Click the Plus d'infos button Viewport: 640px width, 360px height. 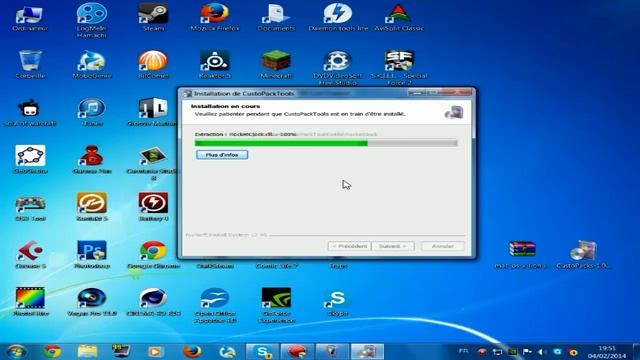coord(222,155)
